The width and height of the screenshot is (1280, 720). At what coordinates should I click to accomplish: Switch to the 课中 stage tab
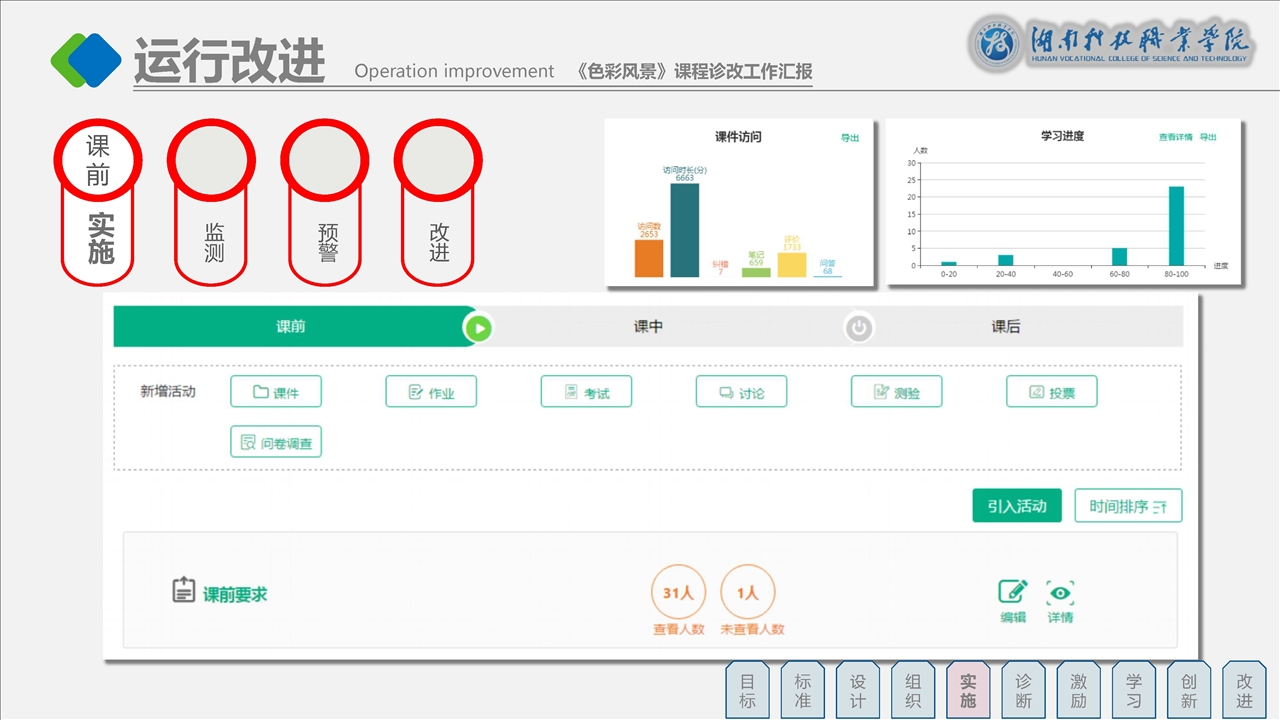coord(648,327)
